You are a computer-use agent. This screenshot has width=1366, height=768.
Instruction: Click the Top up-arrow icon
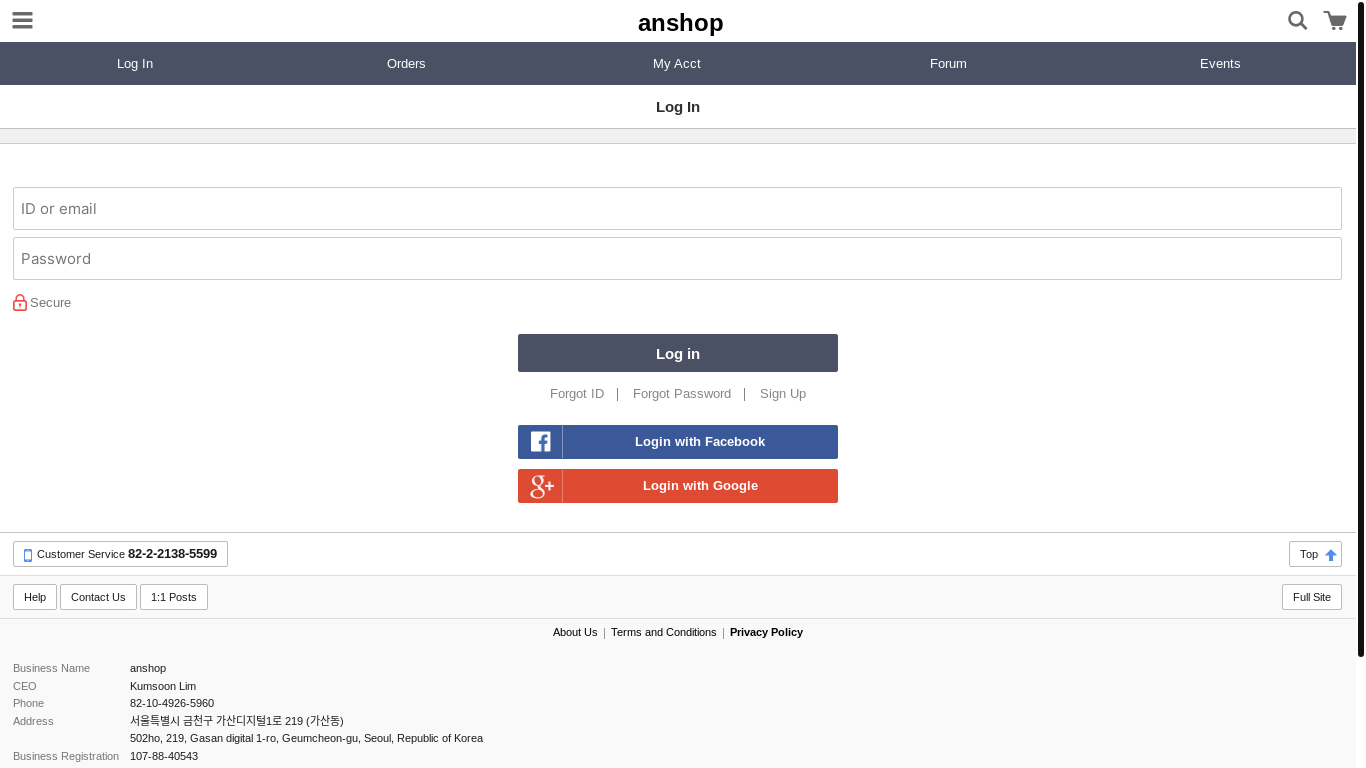click(1331, 555)
